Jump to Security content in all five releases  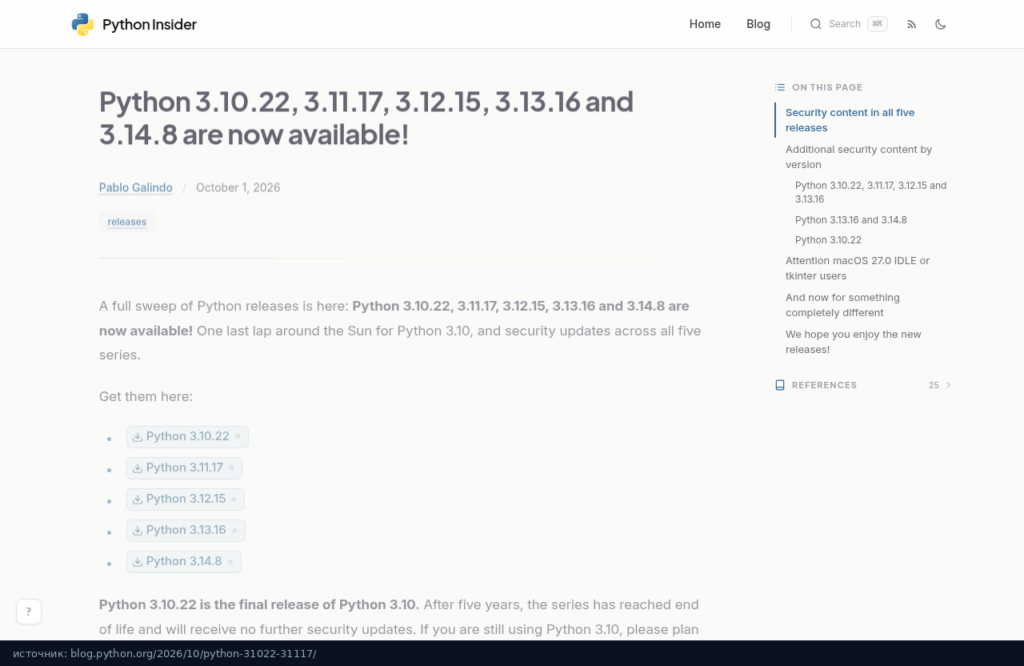click(850, 120)
